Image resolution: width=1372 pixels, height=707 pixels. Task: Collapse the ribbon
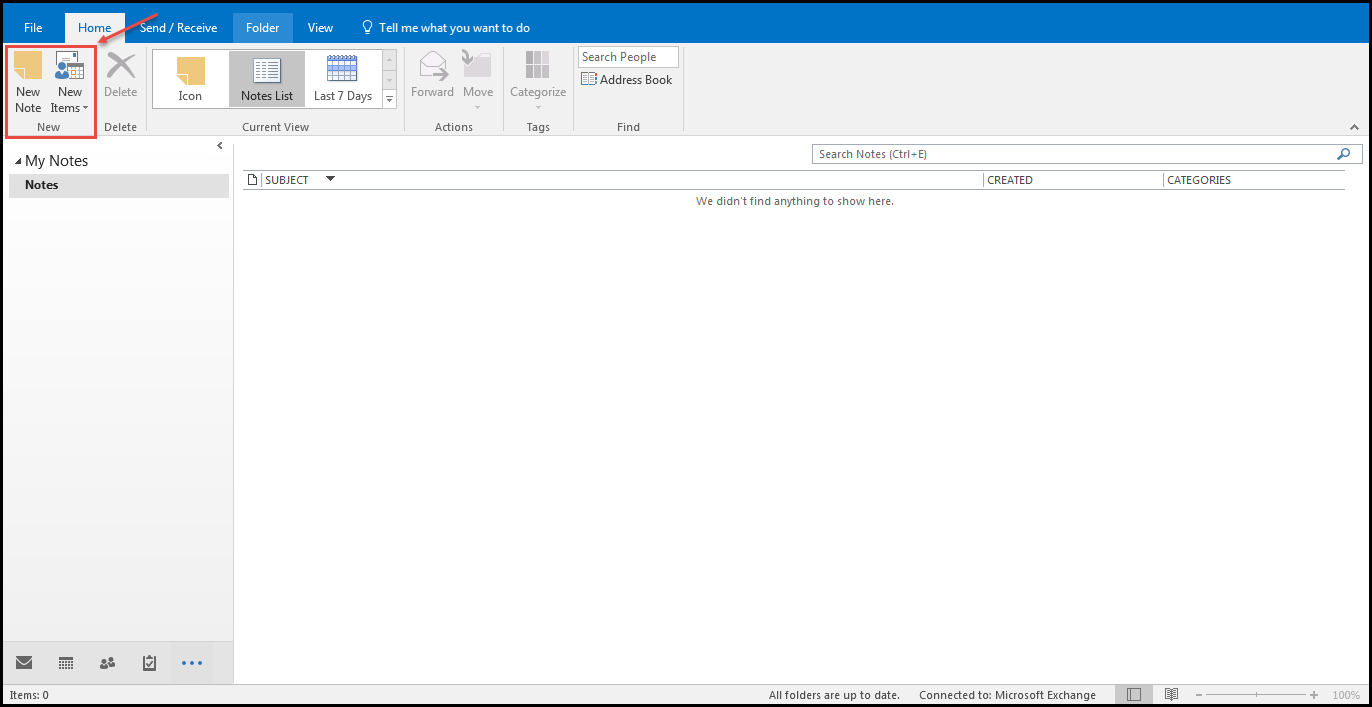pos(1355,127)
